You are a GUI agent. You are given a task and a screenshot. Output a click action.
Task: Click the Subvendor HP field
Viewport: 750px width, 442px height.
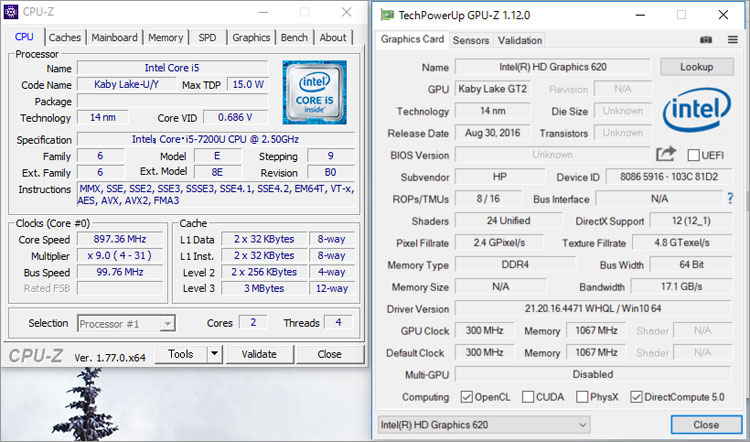pos(499,177)
